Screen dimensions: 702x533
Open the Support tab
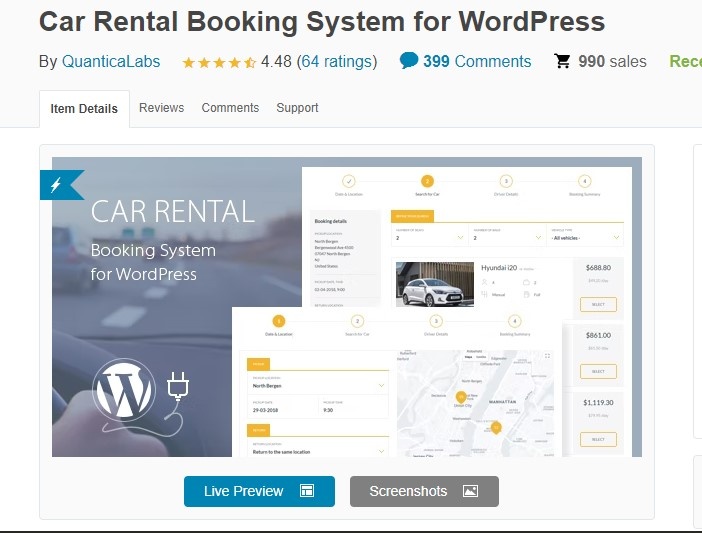[x=297, y=108]
